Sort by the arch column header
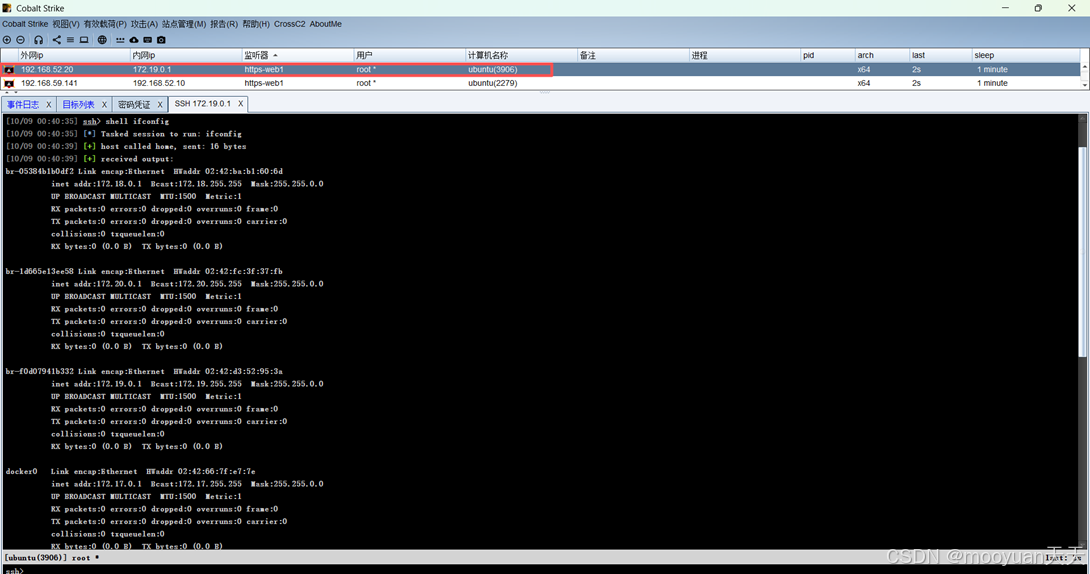Viewport: 1090px width, 574px height. click(882, 55)
